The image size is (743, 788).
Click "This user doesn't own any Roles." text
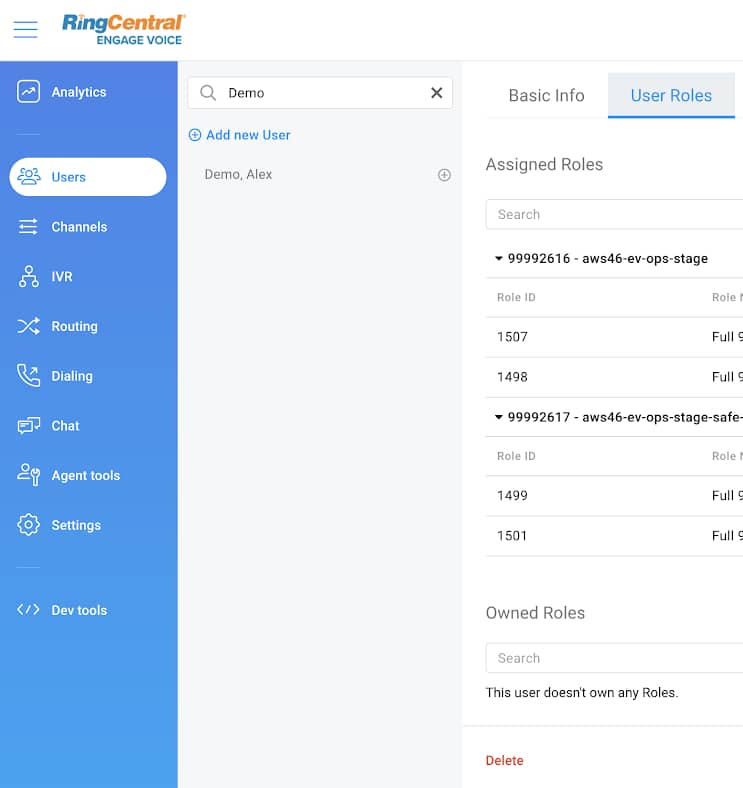(582, 693)
